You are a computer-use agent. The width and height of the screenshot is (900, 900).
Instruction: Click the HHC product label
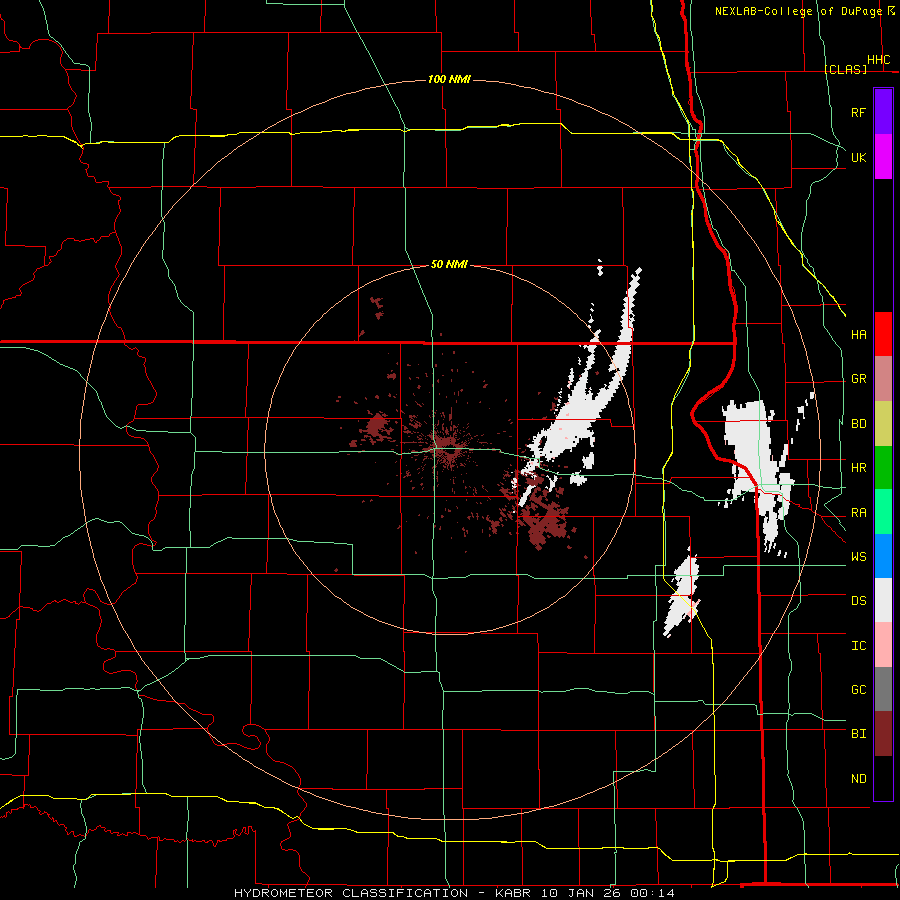coord(878,60)
